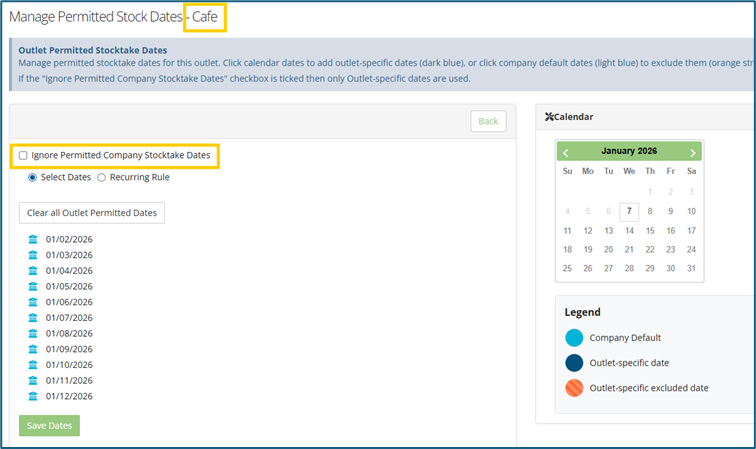The height and width of the screenshot is (449, 756).
Task: Select January 14 in the calendar
Action: (x=629, y=231)
